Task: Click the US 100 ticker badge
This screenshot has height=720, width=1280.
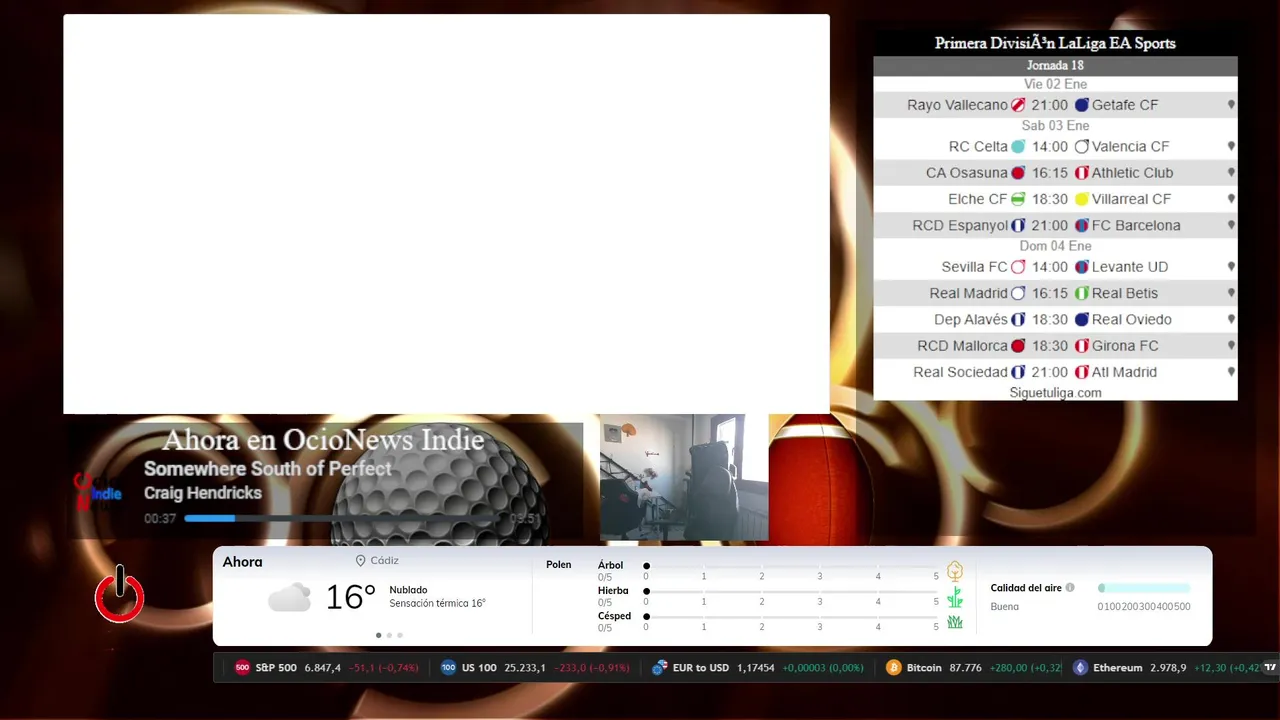Action: pyautogui.click(x=448, y=668)
